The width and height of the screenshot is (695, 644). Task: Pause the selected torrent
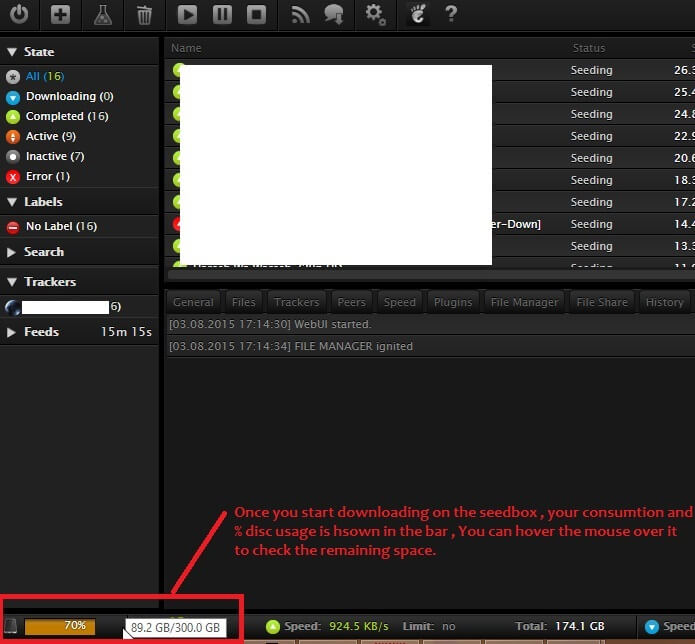(x=222, y=14)
